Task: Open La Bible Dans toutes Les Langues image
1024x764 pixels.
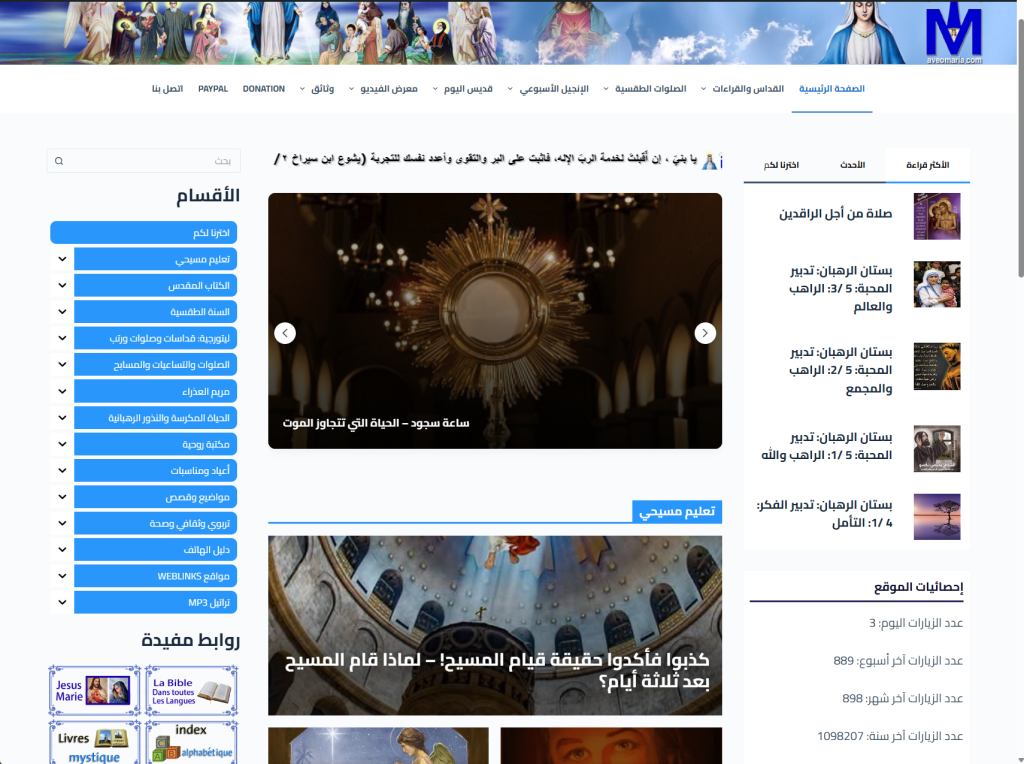Action: pos(191,691)
